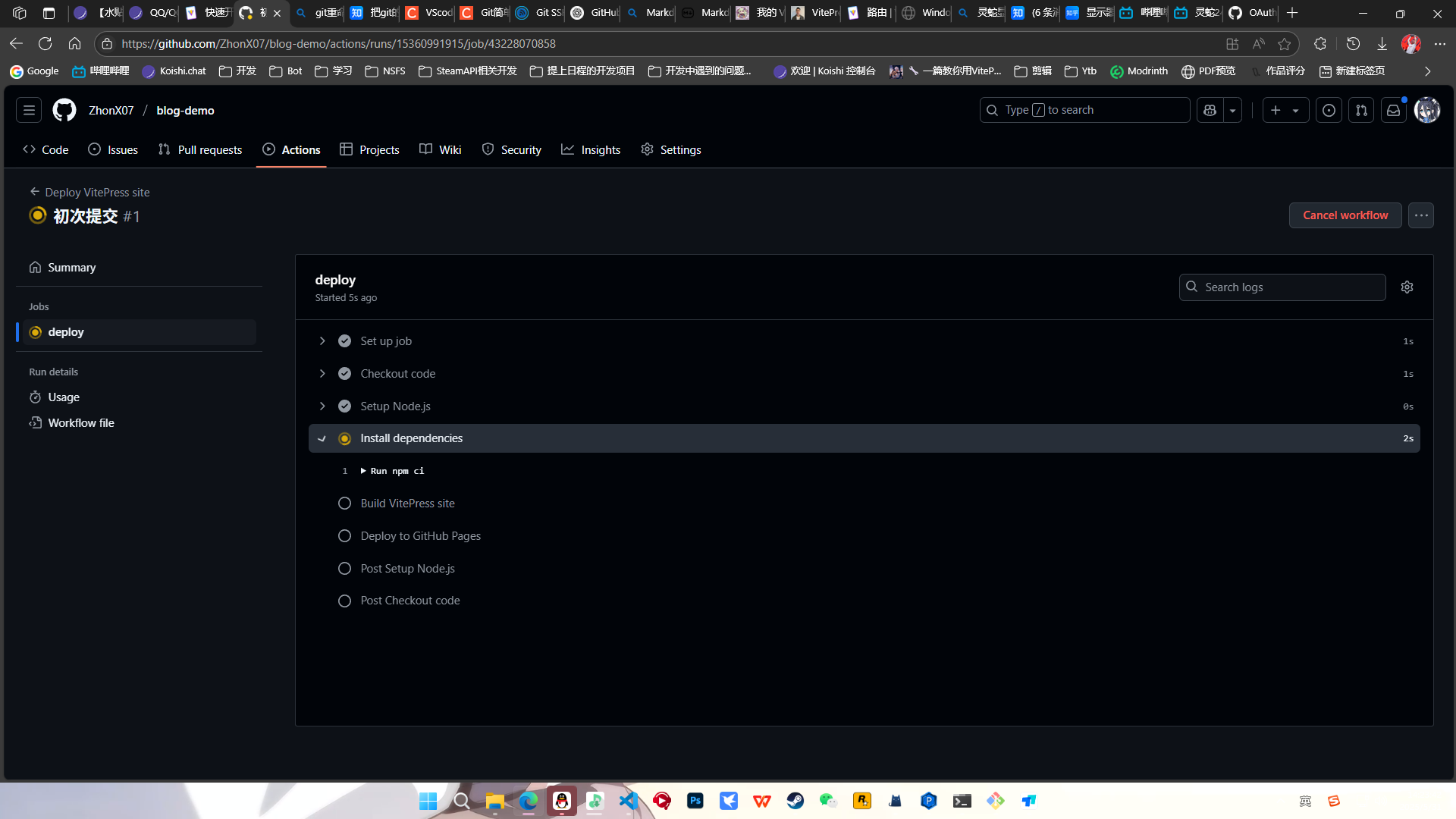Click the ZhonX07 owner link
This screenshot has height=819, width=1456.
pyautogui.click(x=111, y=110)
